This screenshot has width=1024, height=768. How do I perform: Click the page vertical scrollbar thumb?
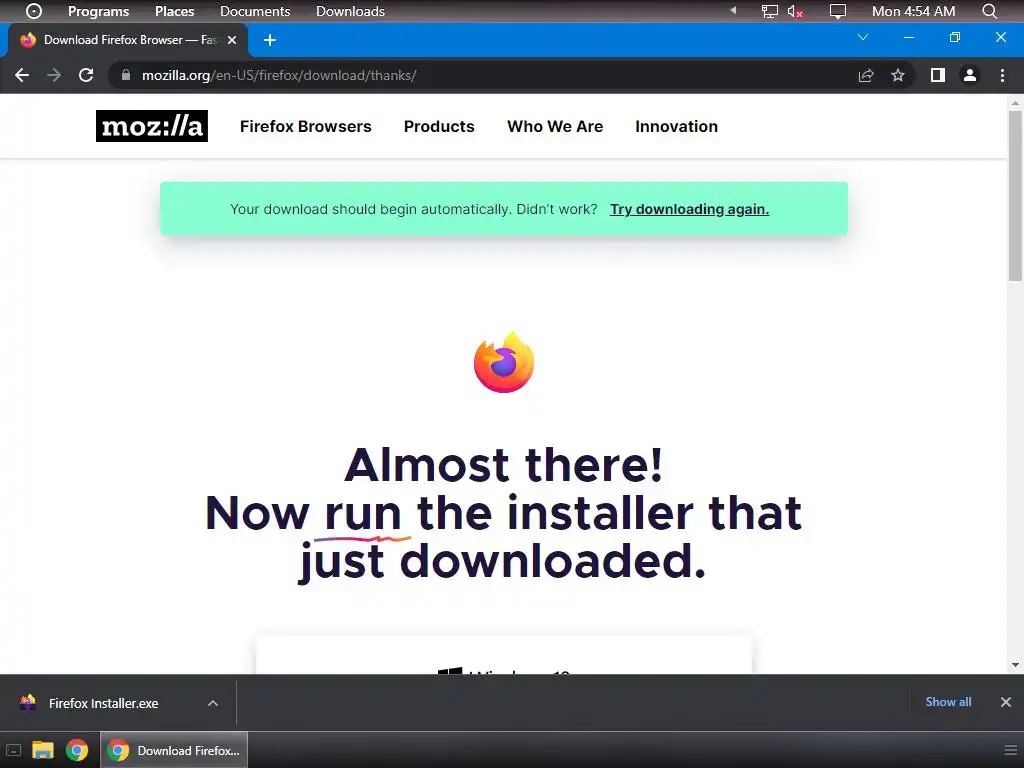pyautogui.click(x=1015, y=196)
